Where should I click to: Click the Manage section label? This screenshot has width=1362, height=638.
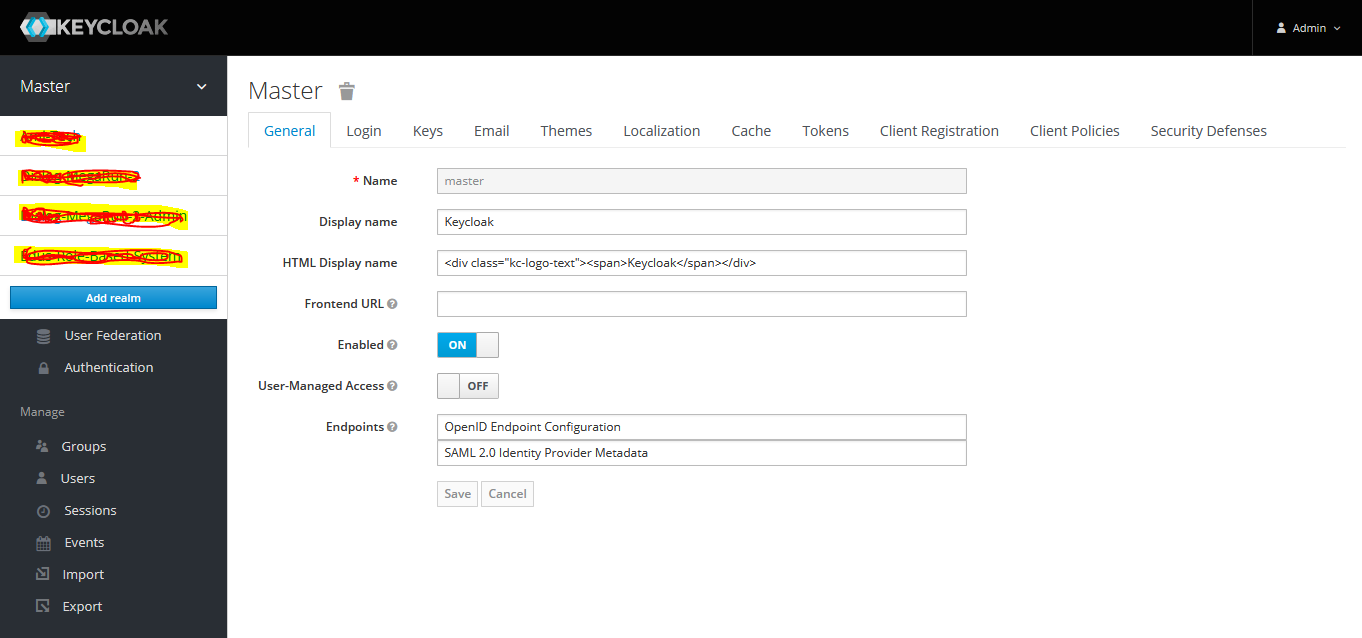coord(42,412)
